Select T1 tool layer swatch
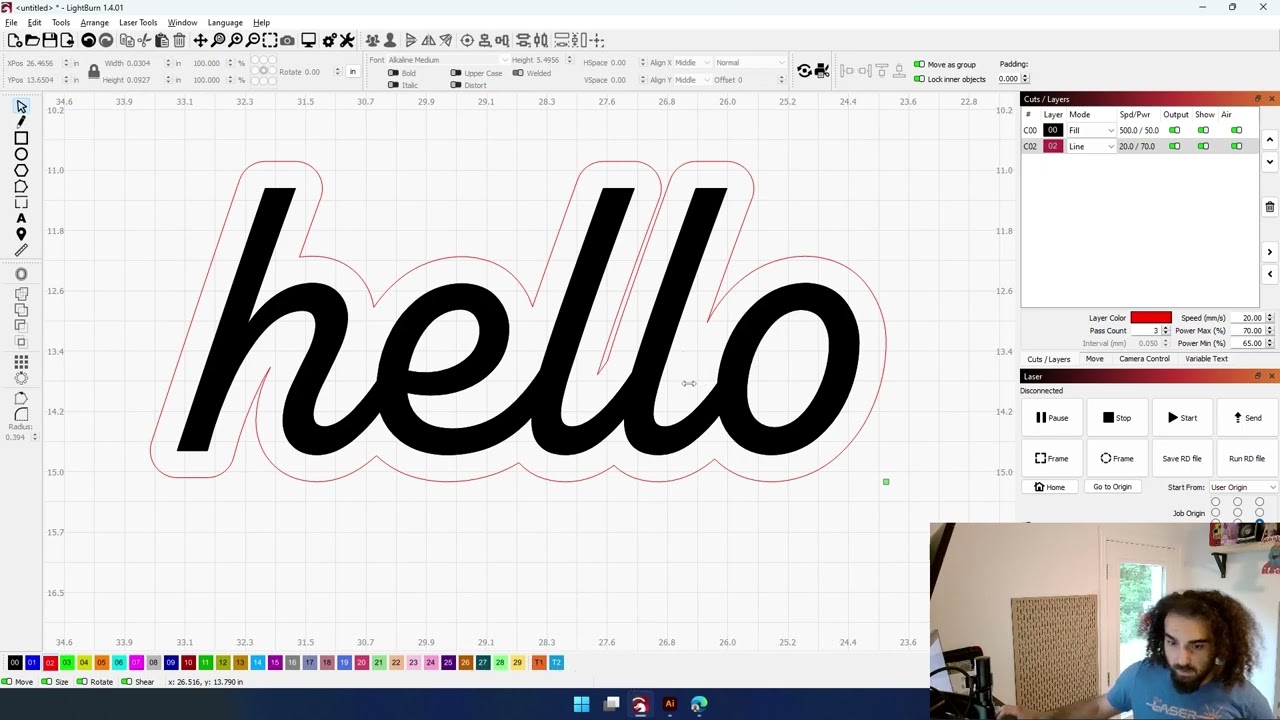The image size is (1280, 720). (x=539, y=662)
